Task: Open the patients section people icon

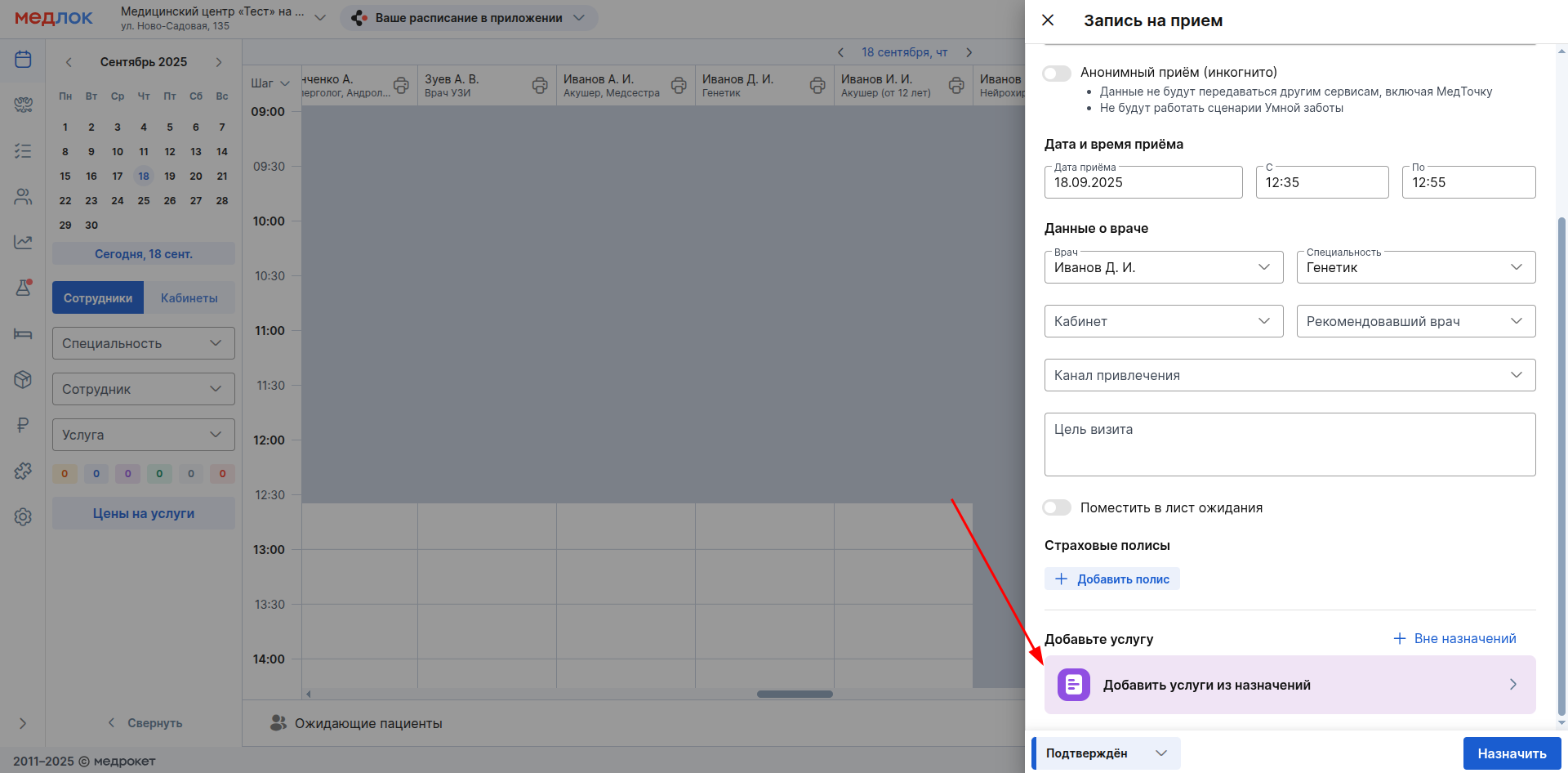Action: coord(23,197)
